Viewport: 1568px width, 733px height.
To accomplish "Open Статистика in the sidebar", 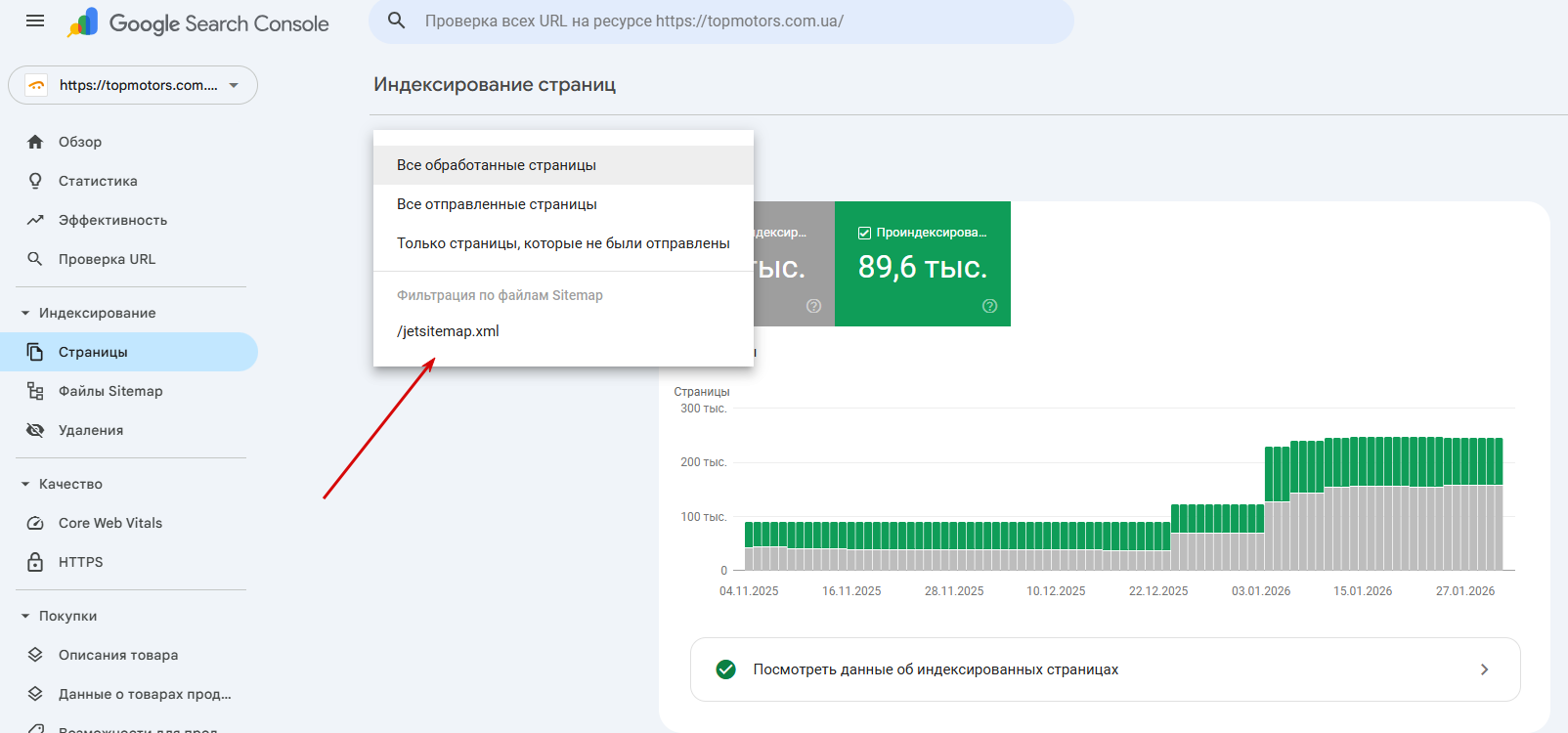I will (129, 181).
